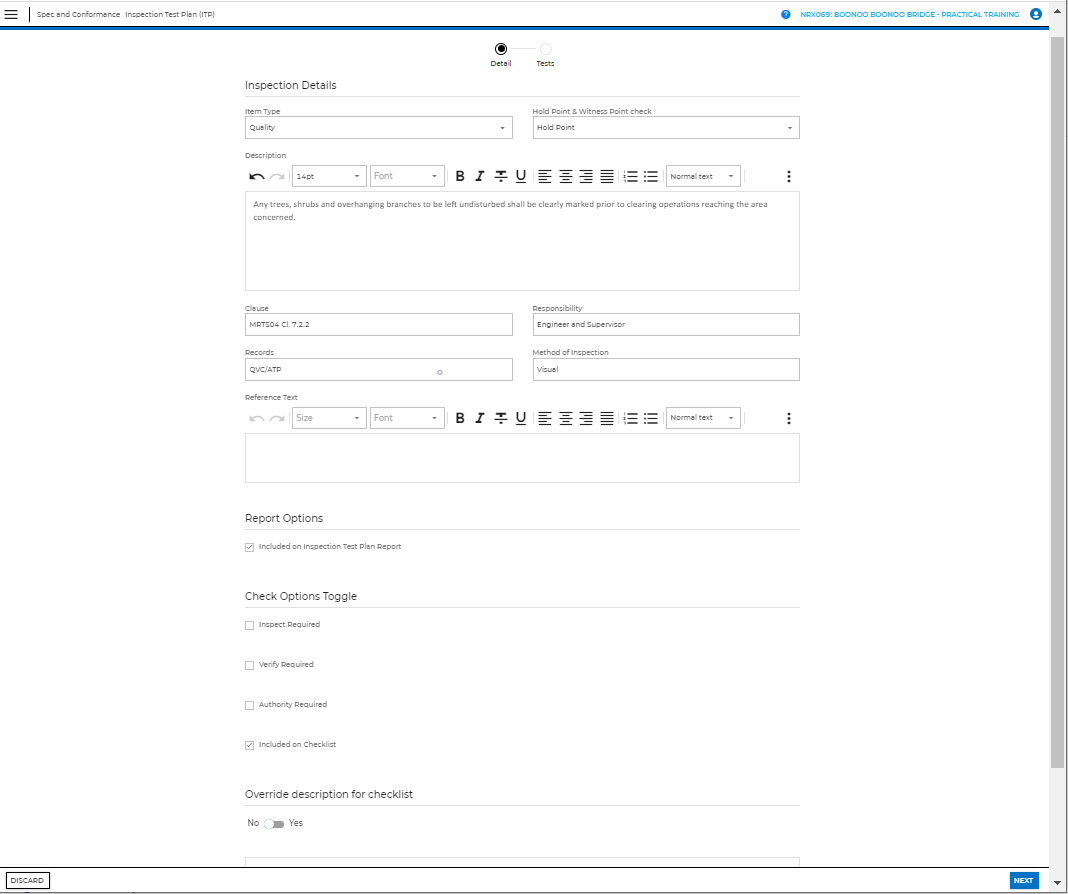The height and width of the screenshot is (894, 1068).
Task: Insert numbered list in the Description toolbar
Action: [x=630, y=177]
